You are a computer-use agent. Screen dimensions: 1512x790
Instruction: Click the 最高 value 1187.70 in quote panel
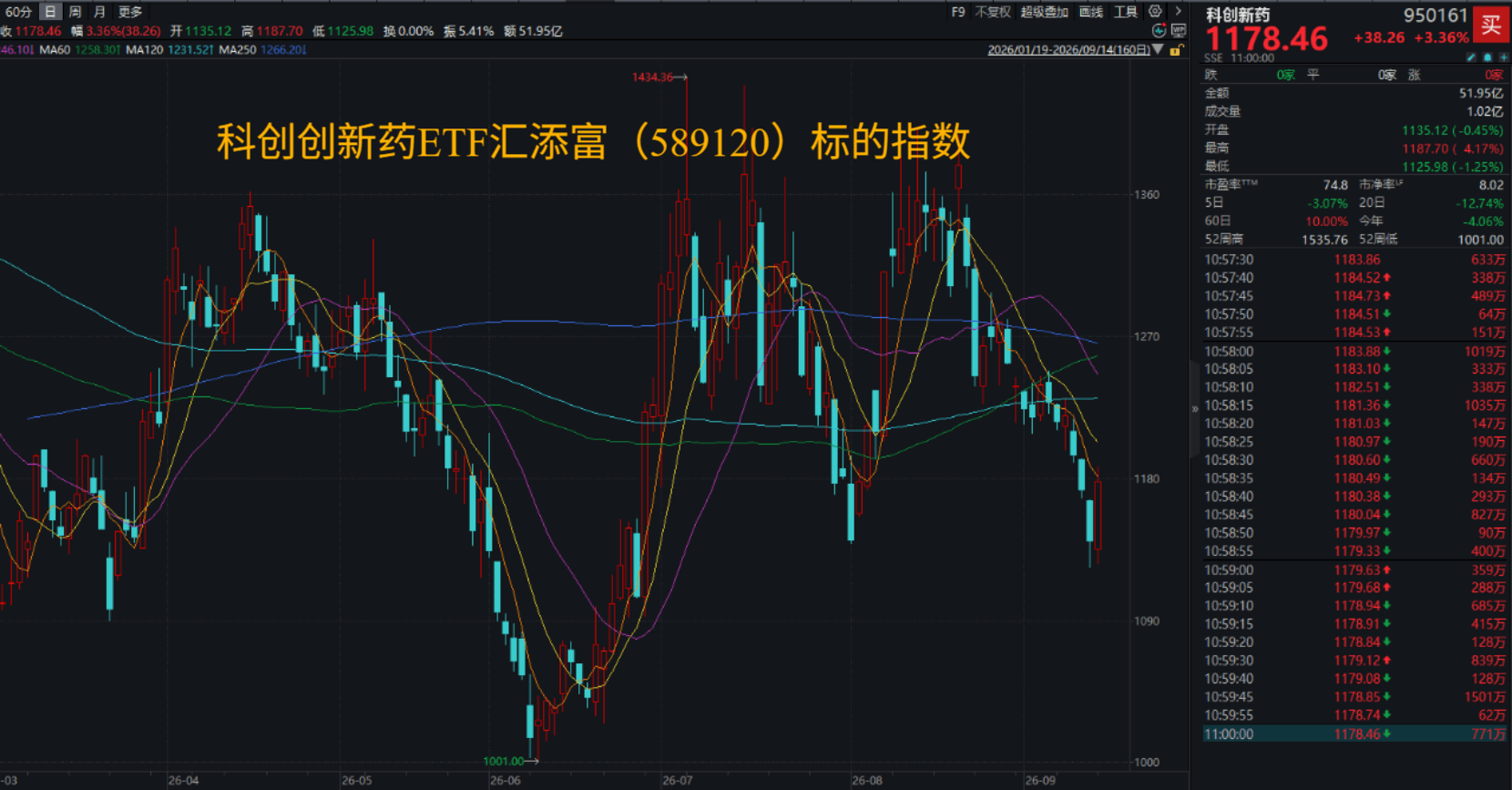(1425, 149)
